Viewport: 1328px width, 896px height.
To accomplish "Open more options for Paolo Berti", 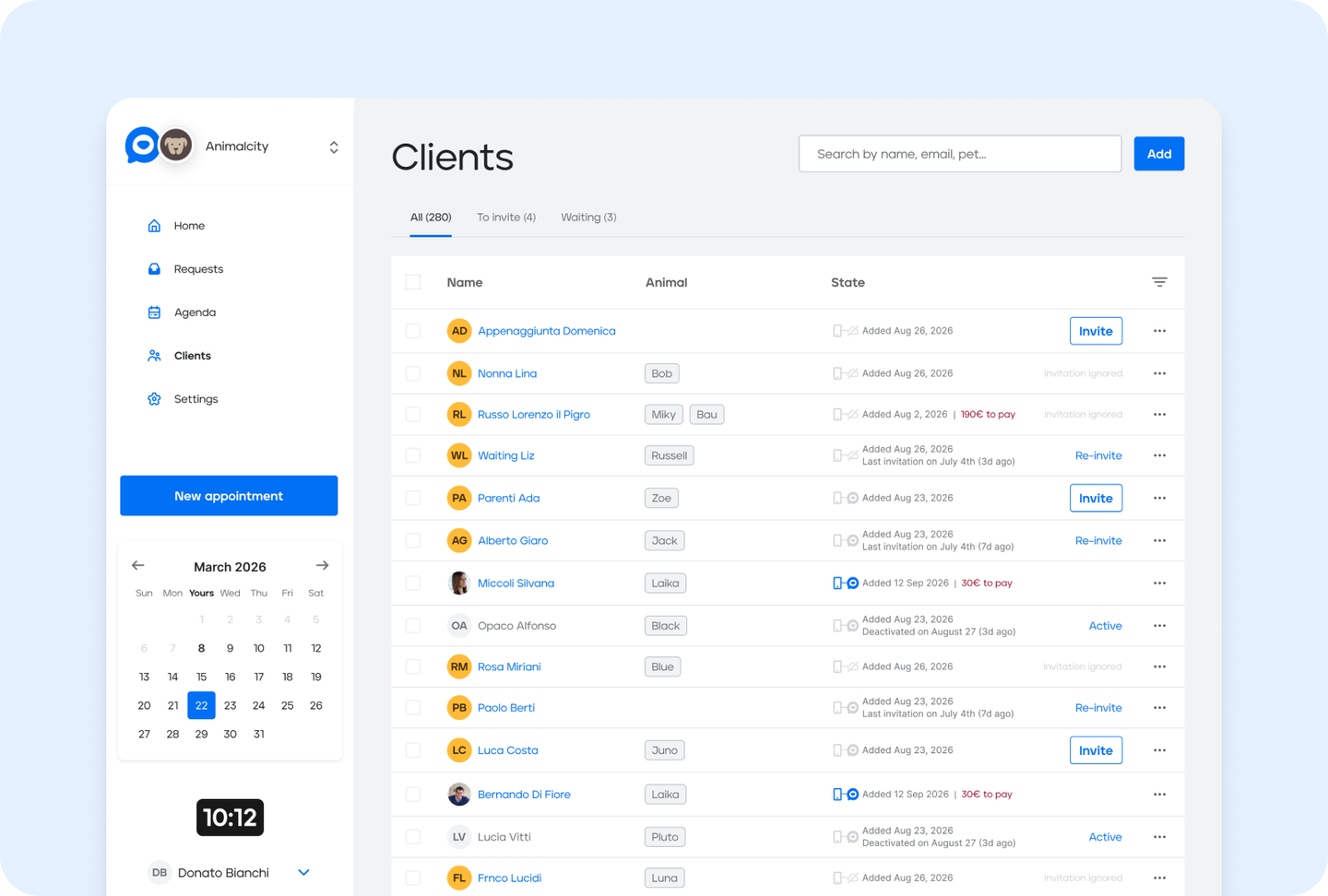I will click(1159, 708).
